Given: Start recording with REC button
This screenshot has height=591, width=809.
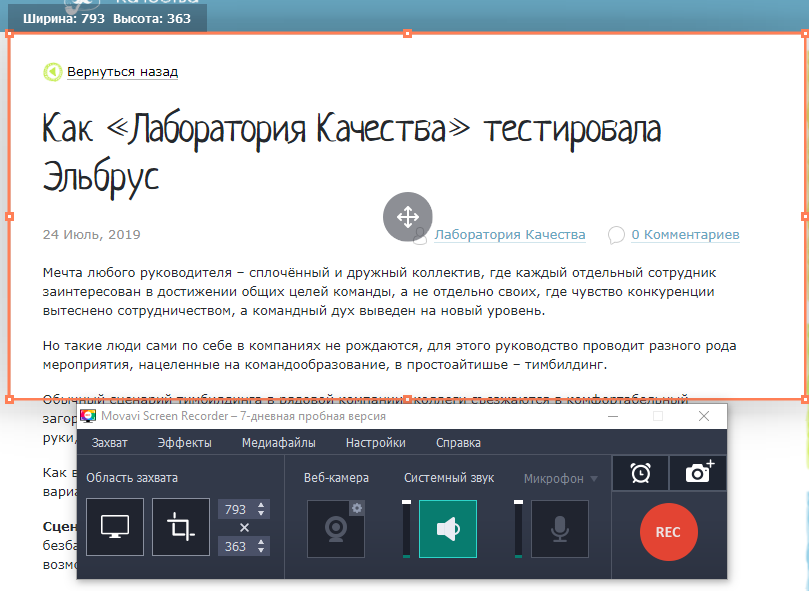Looking at the screenshot, I should click(669, 532).
